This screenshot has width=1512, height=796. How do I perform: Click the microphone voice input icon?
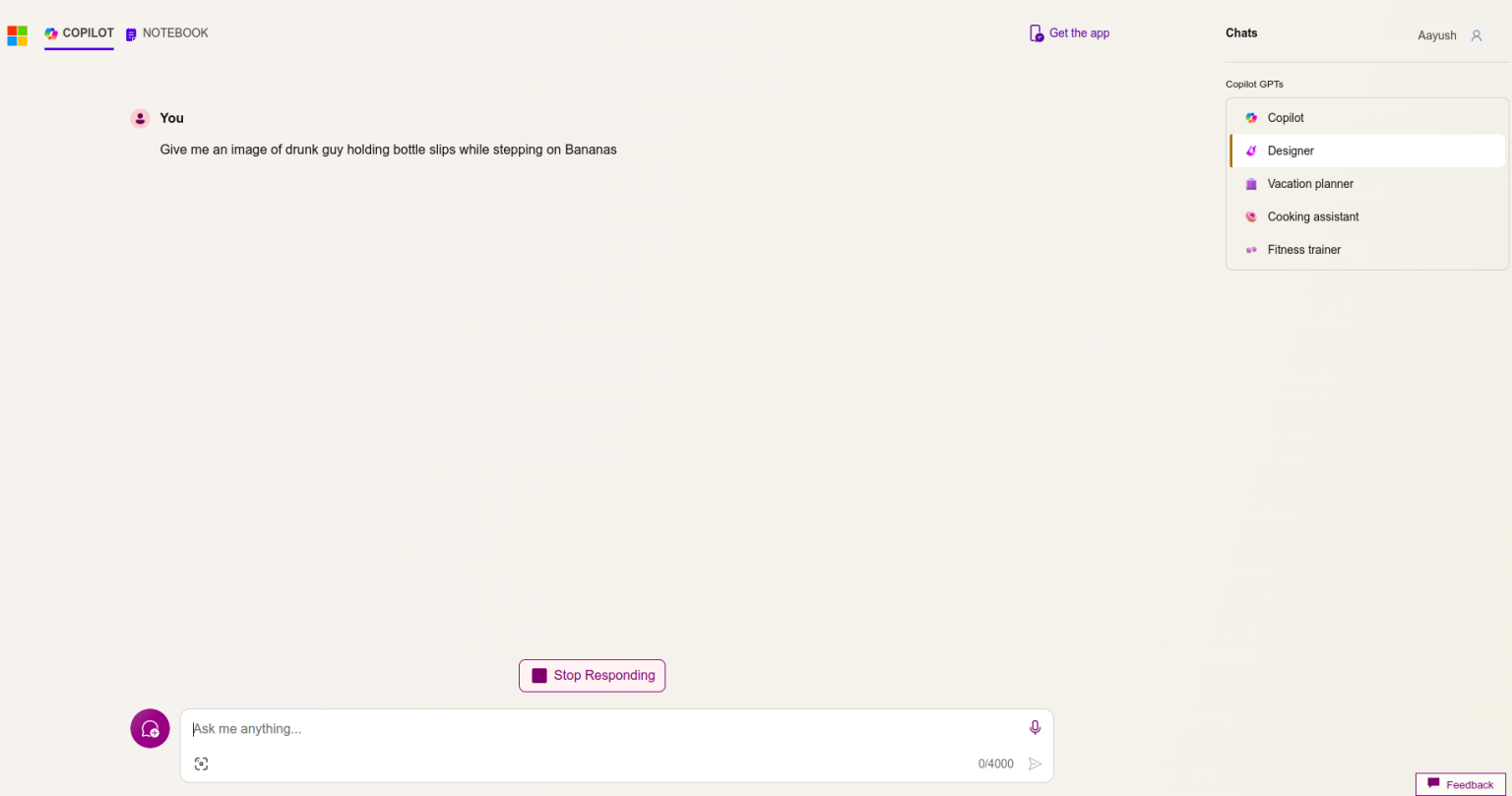point(1035,728)
